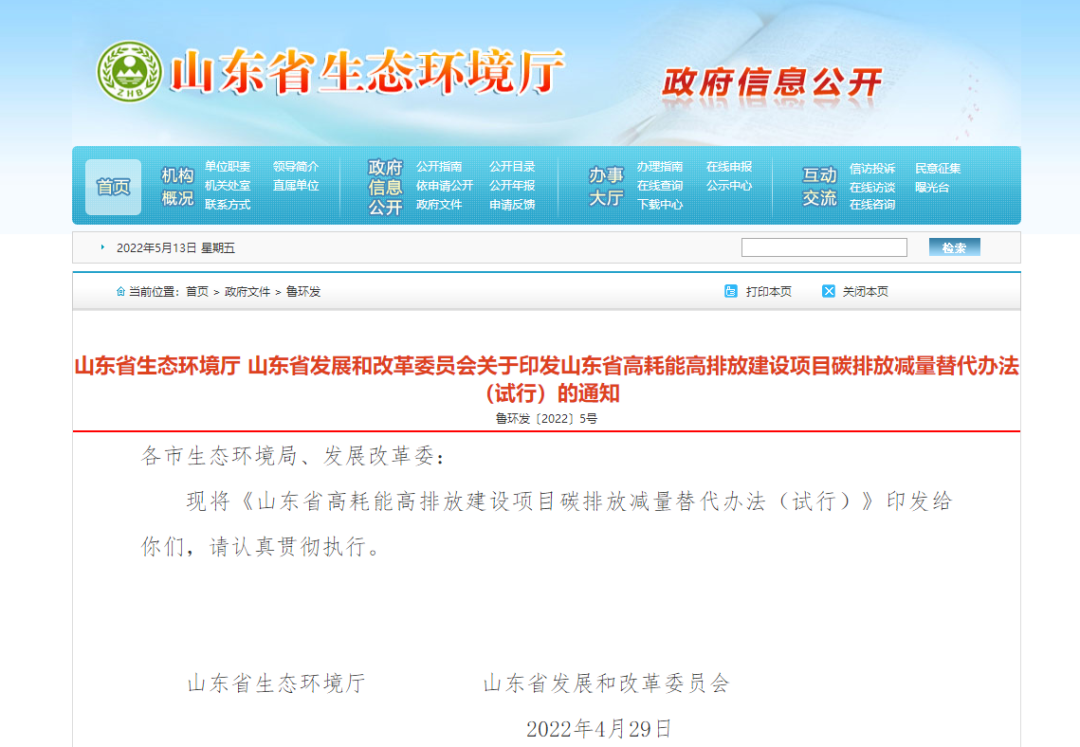
Task: Click the arrow bullet beside the date
Action: (x=102, y=247)
